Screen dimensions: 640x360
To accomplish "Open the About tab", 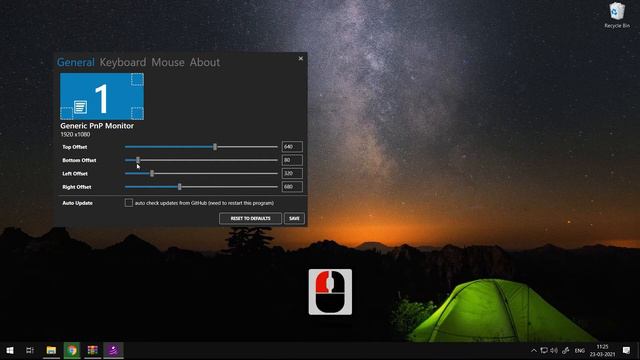I will [x=205, y=62].
